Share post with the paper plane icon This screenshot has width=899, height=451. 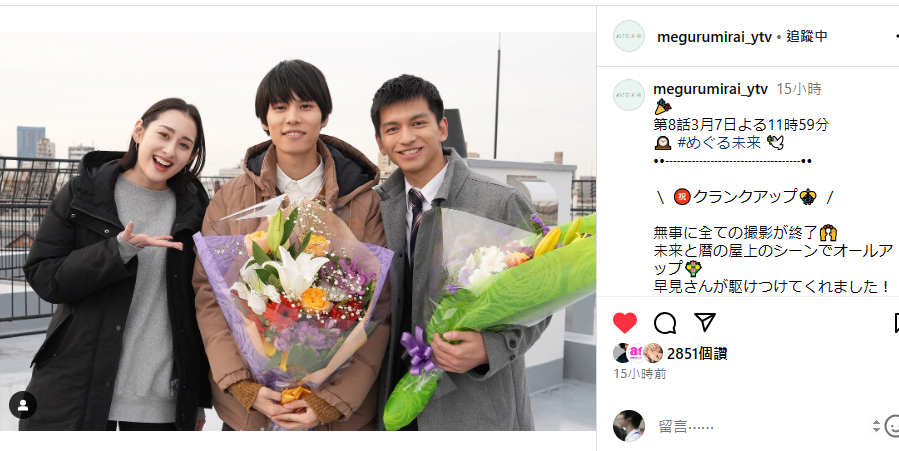705,322
